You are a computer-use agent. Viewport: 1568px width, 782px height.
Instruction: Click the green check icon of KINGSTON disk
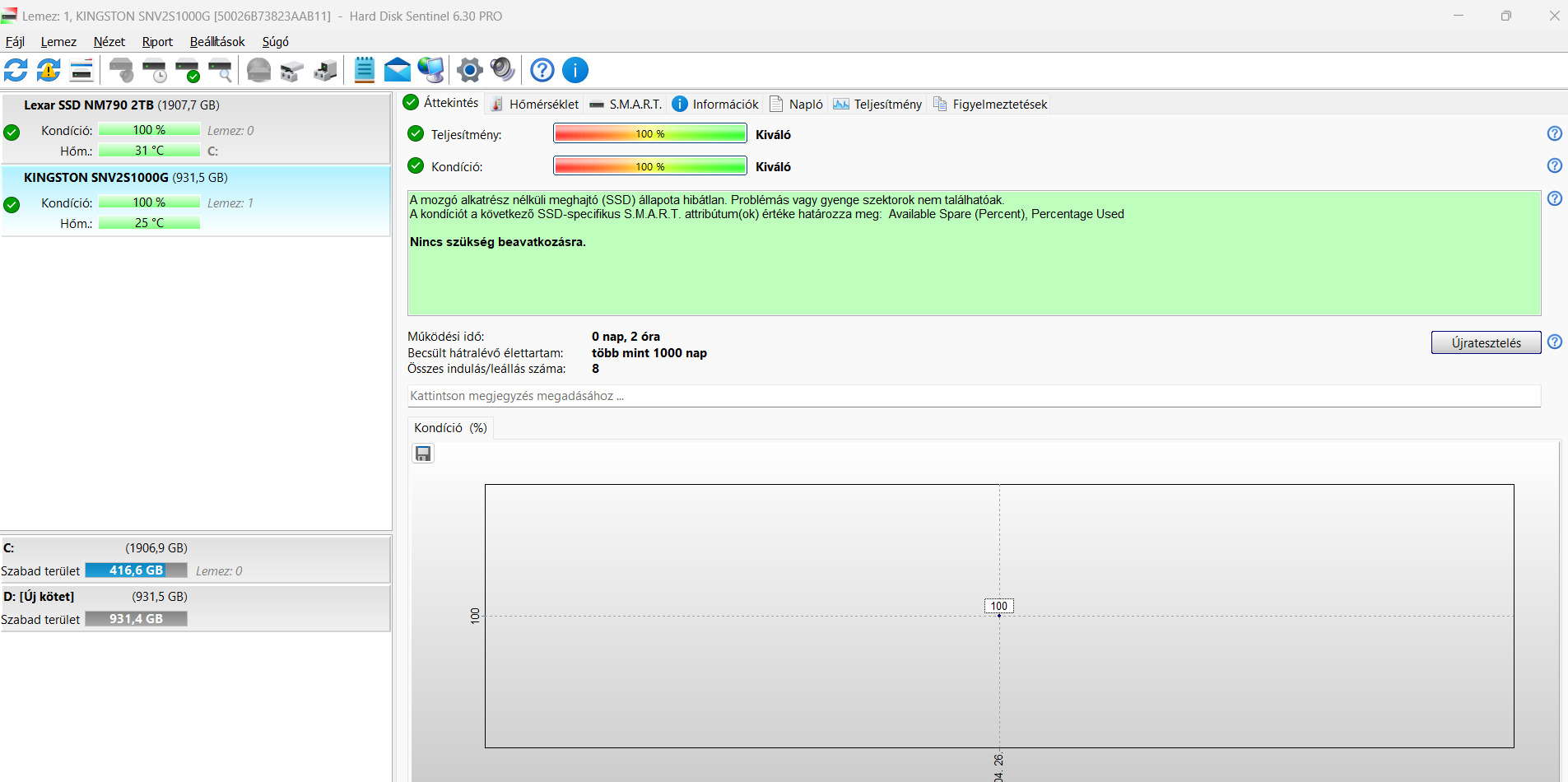[12, 204]
